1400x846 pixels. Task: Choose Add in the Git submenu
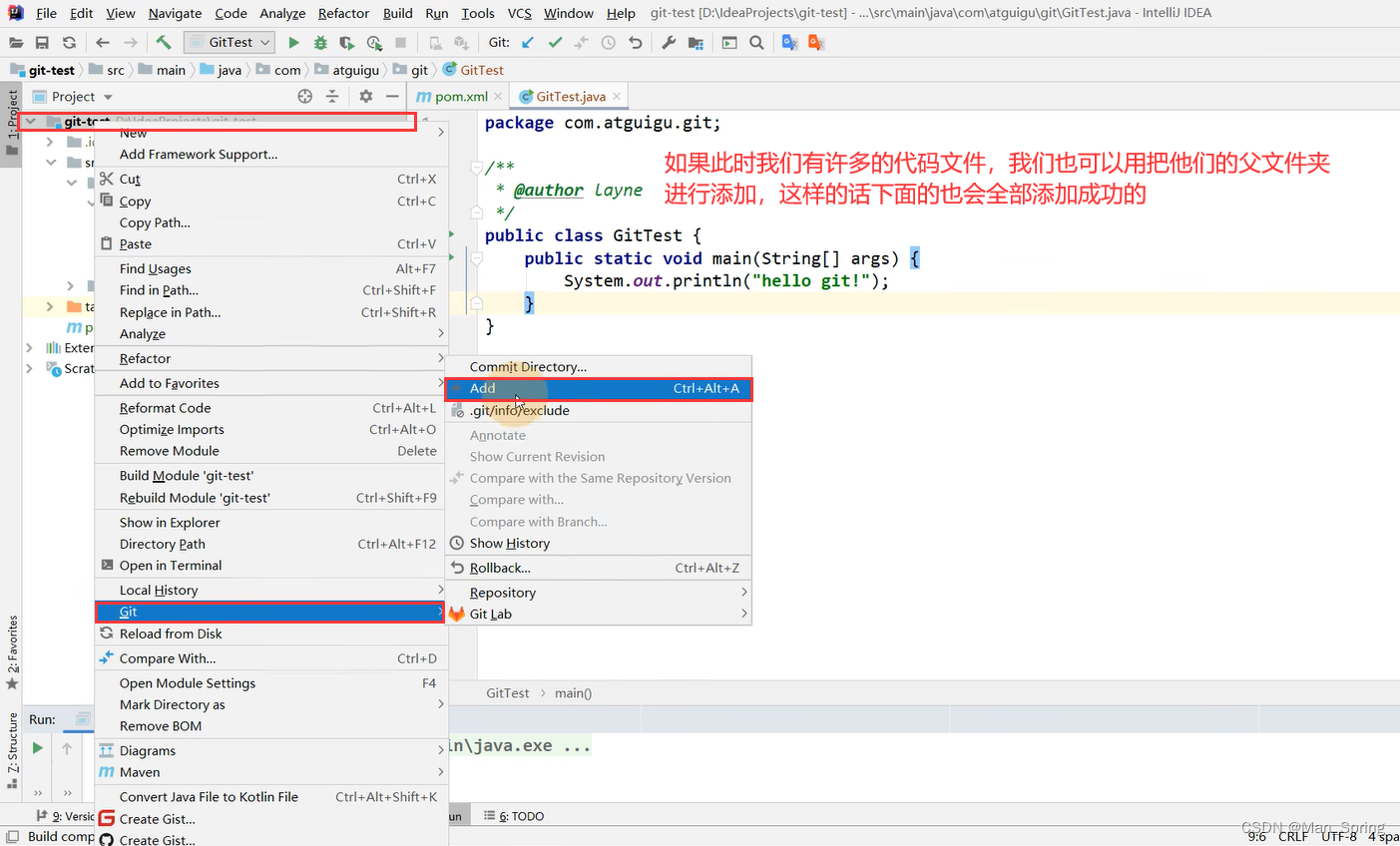tap(599, 388)
